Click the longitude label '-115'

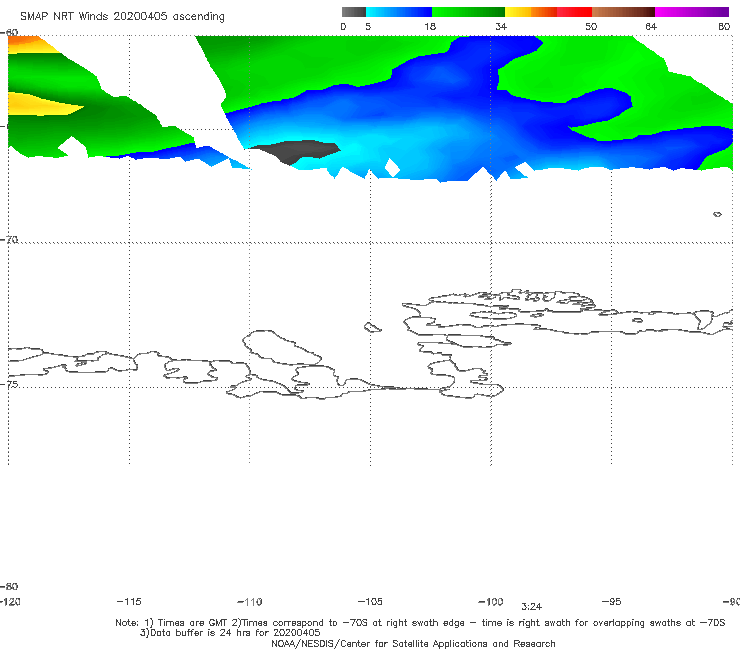(129, 601)
